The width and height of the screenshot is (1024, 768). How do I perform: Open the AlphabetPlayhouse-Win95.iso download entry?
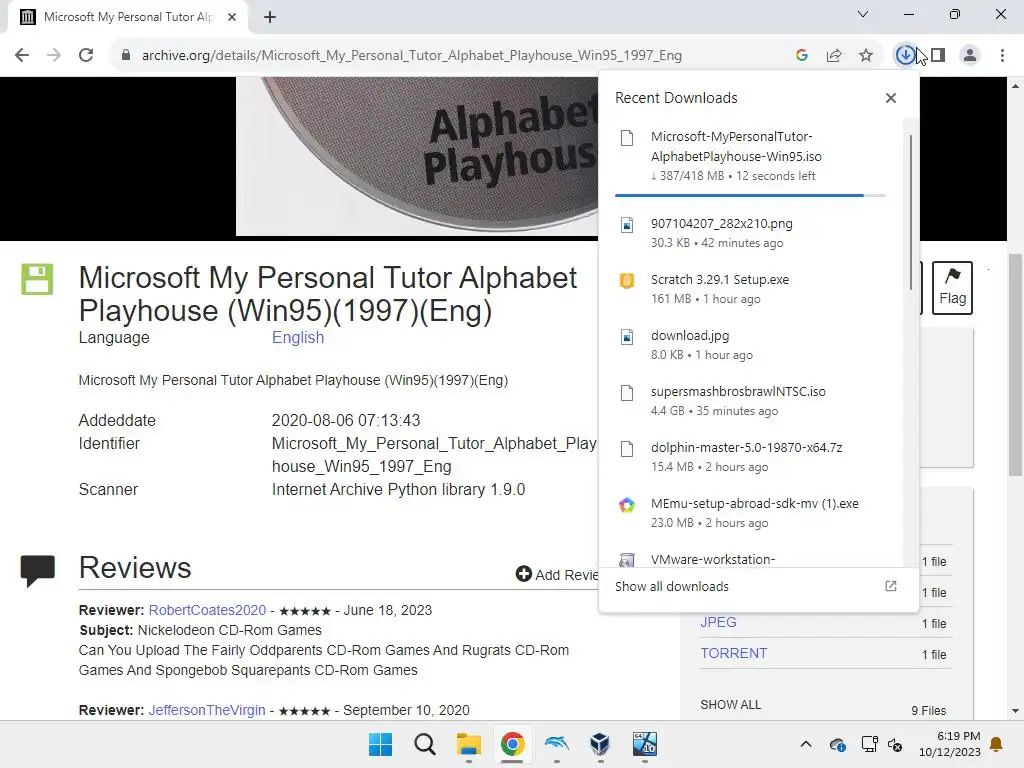coord(750,156)
